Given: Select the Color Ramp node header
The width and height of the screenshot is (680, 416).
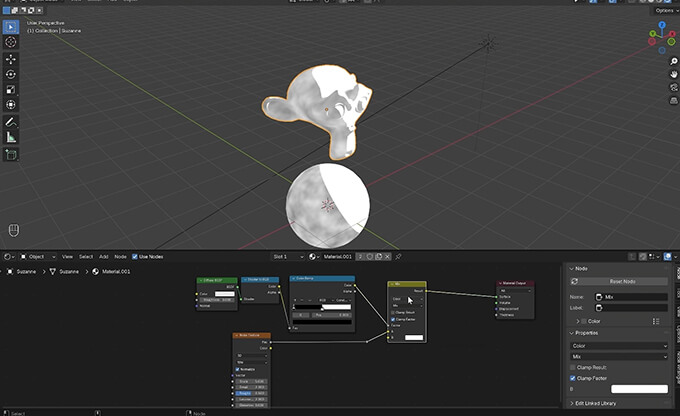Looking at the screenshot, I should pyautogui.click(x=322, y=278).
